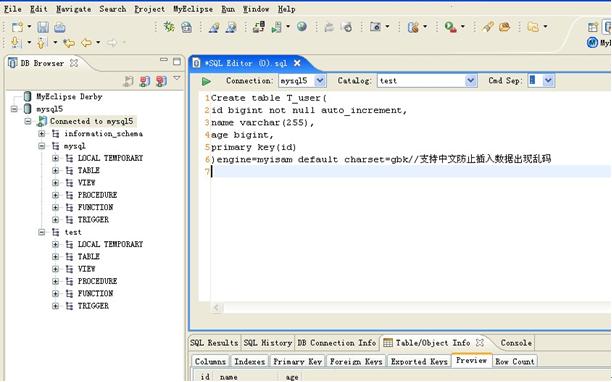612x382 pixels.
Task: Click the Print toolbar icon
Action: (x=60, y=27)
